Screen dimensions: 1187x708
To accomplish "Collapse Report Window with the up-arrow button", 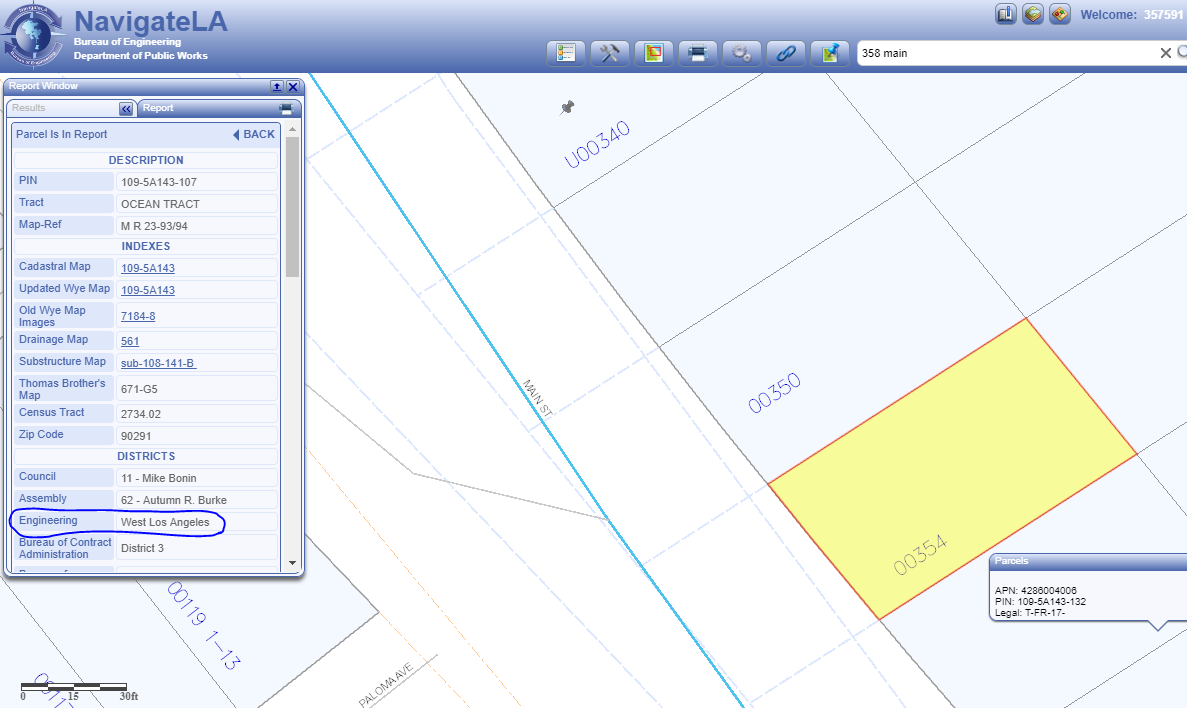I will pos(277,87).
